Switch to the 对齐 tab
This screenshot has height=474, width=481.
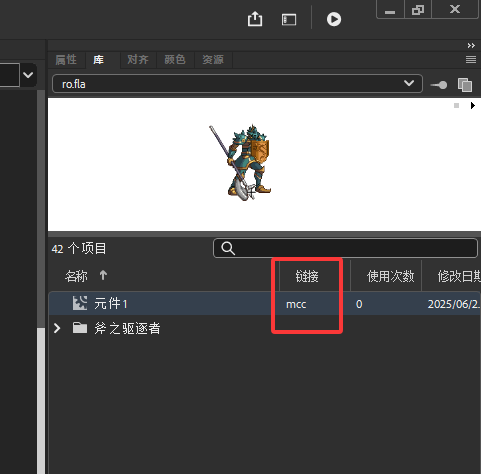pyautogui.click(x=138, y=60)
